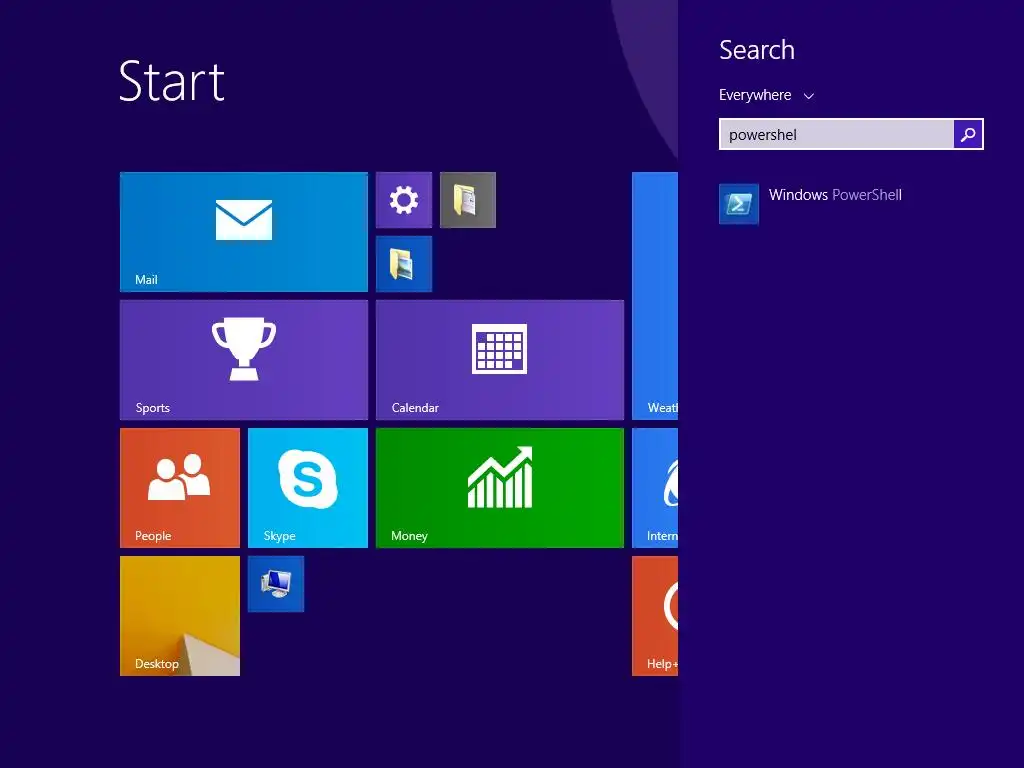Screen dimensions: 1024x768
Task: Click the Search heading text
Action: 757,50
